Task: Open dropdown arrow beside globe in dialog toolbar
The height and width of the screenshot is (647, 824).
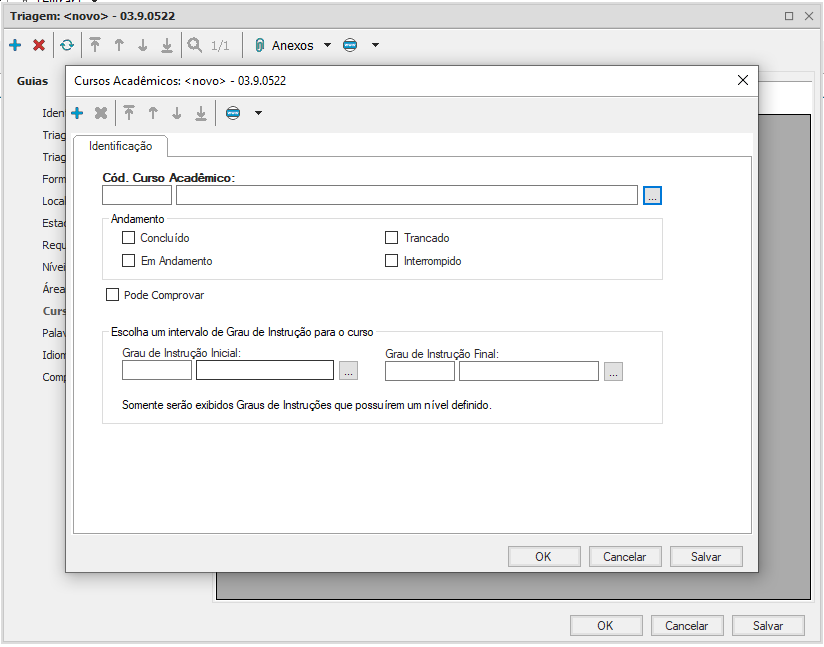Action: [258, 113]
